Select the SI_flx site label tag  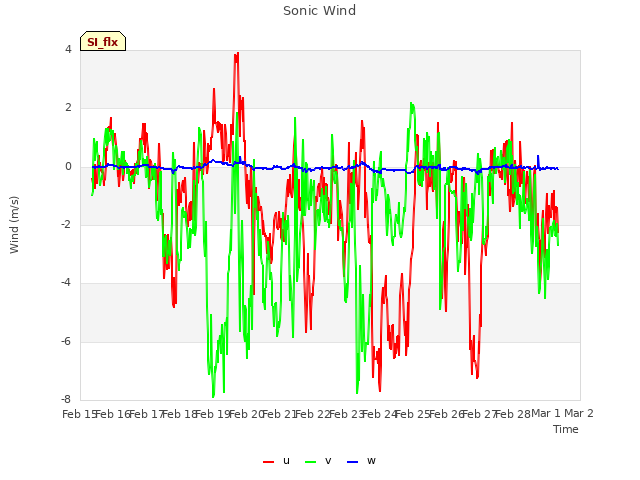click(103, 41)
